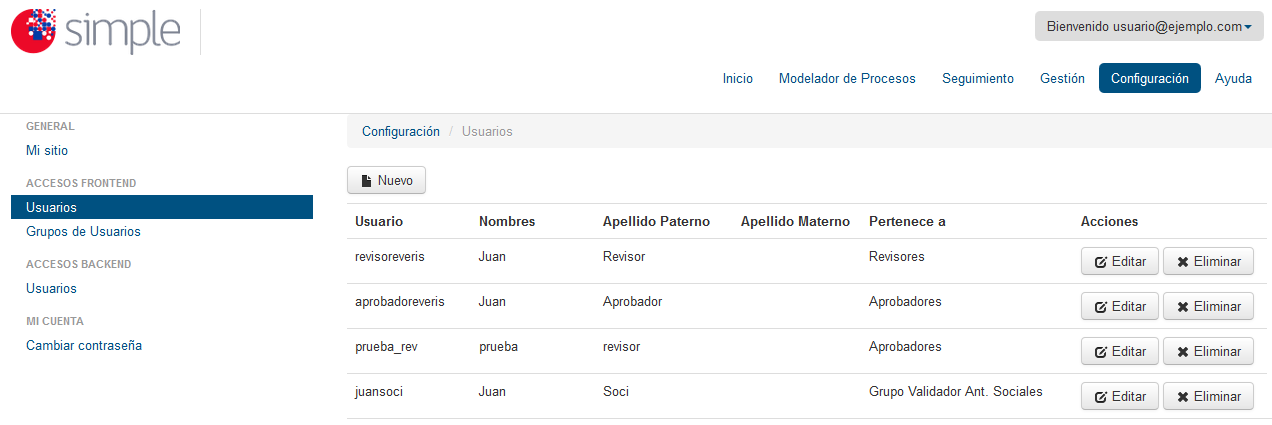Click the file icon on the Nuevo button
Screen dimensions: 1272x425
pos(366,181)
